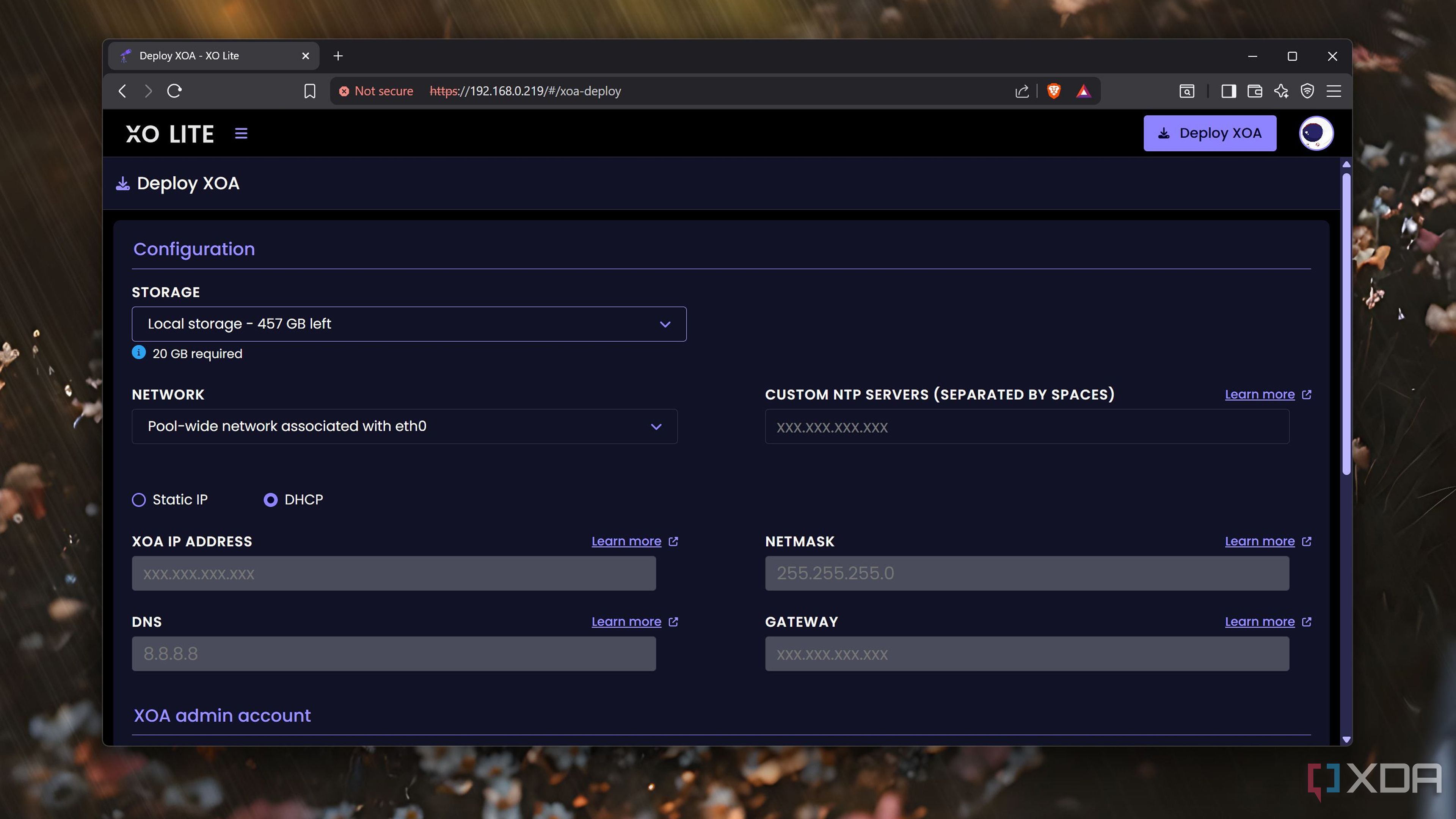Select the DHCP radio option
Image resolution: width=1456 pixels, height=819 pixels.
(271, 500)
